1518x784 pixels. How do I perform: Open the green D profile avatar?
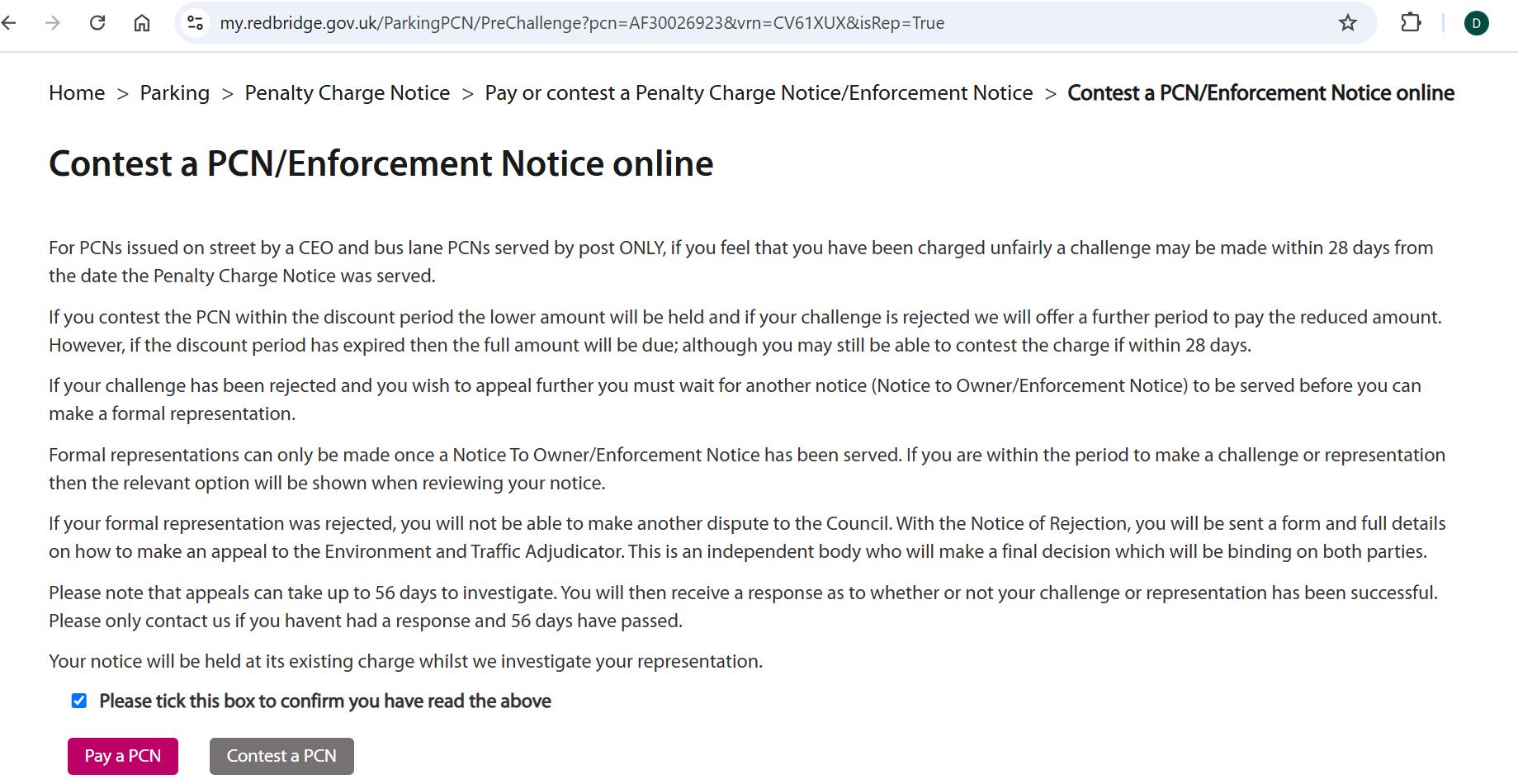click(x=1476, y=23)
